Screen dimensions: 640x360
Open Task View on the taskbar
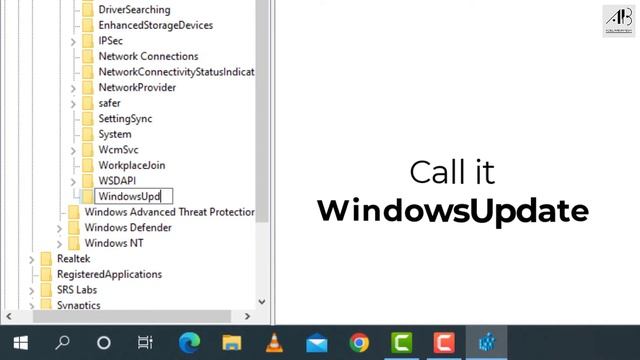(145, 343)
